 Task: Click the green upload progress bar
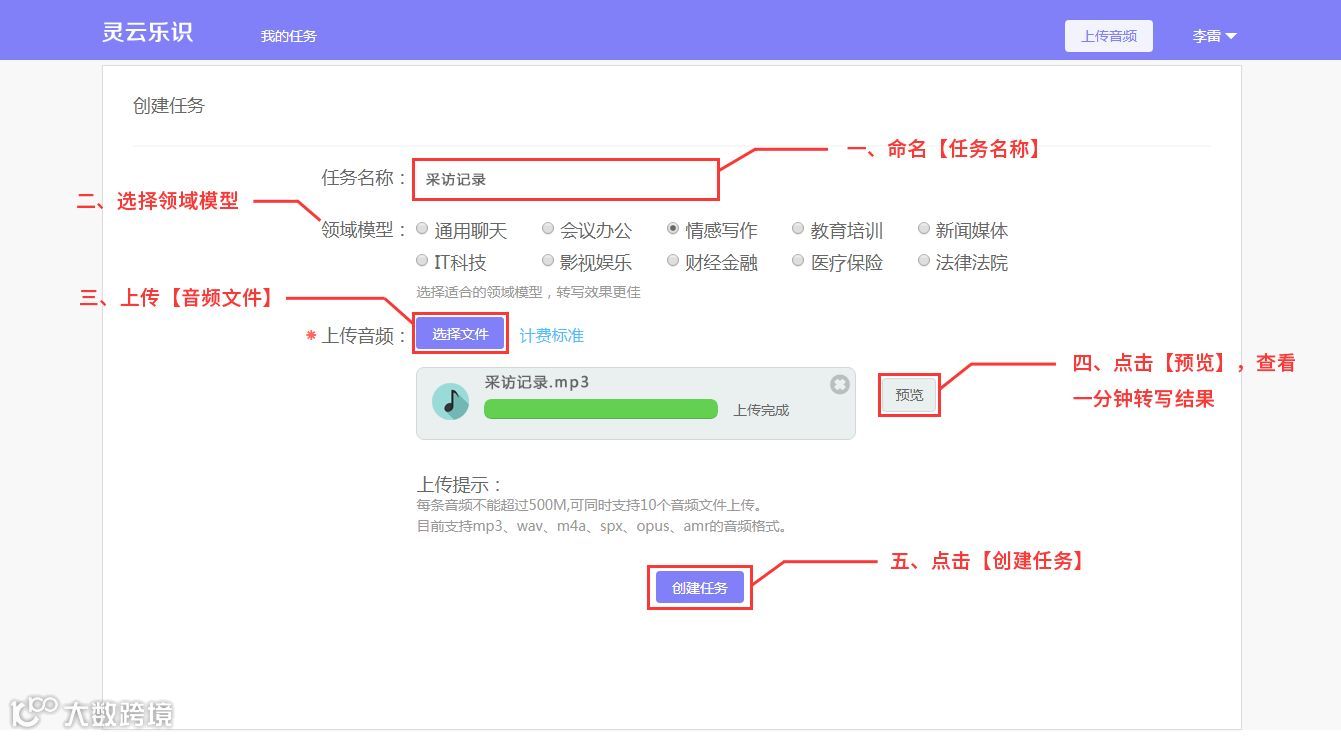tap(601, 409)
